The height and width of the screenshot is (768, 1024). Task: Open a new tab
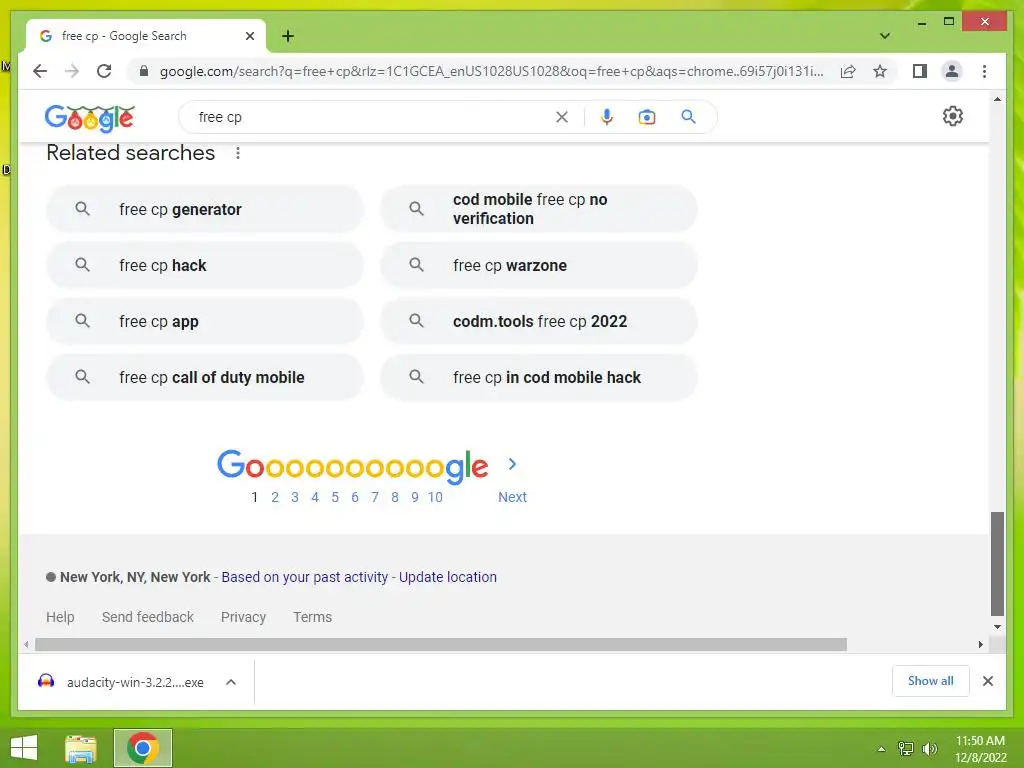coord(287,36)
